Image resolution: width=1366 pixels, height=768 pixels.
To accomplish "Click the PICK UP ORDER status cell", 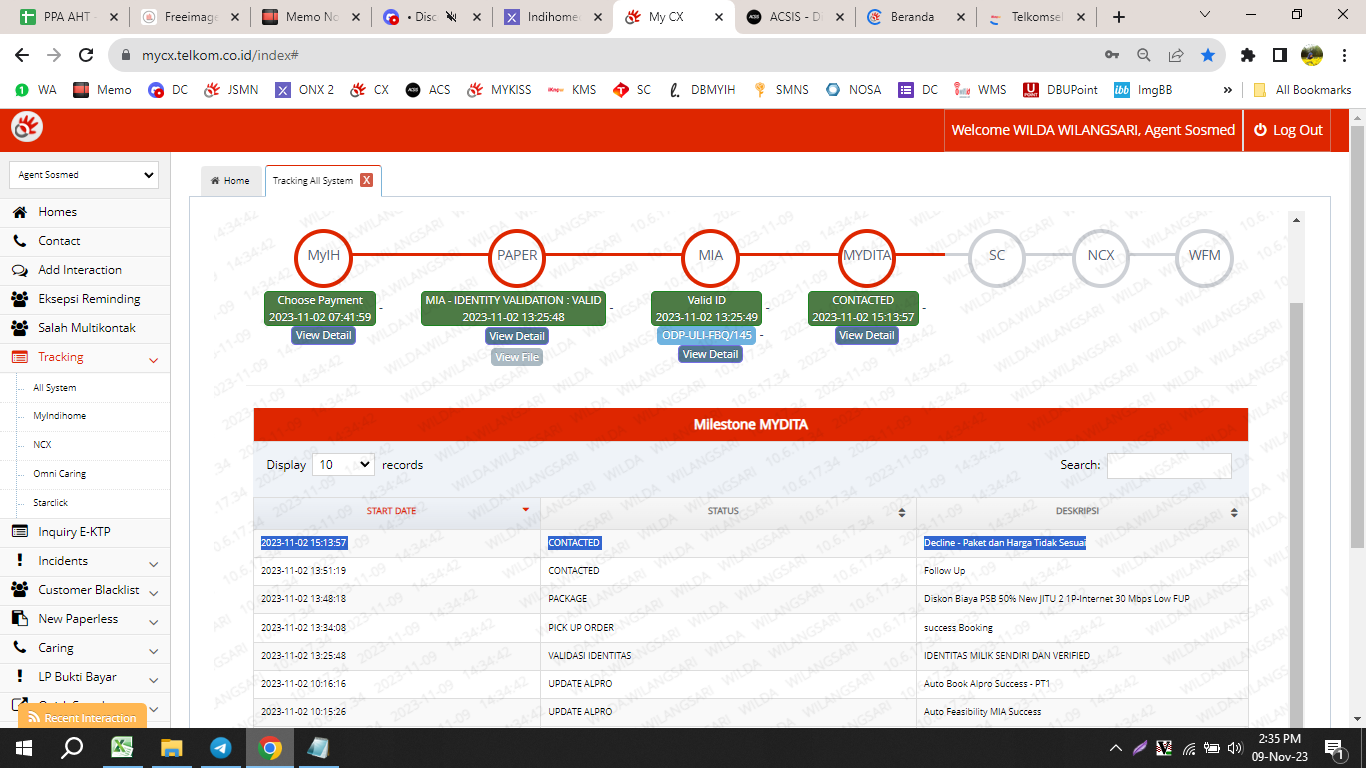I will [x=728, y=628].
